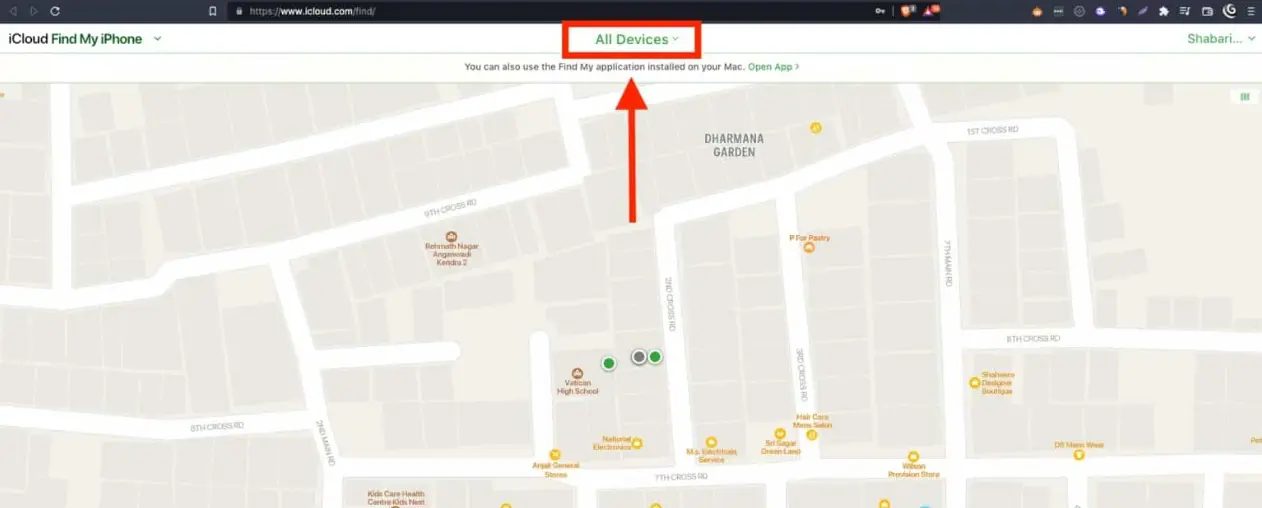The width and height of the screenshot is (1262, 508).
Task: Click the 1ST CROSS RD street label
Action: tap(992, 130)
